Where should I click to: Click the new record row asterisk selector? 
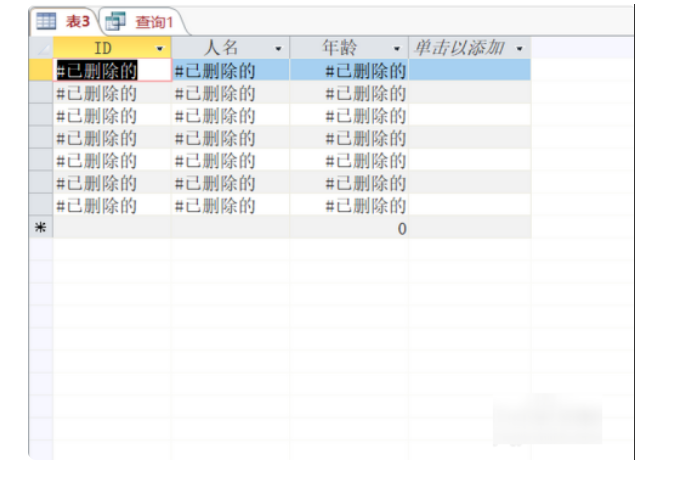point(41,227)
